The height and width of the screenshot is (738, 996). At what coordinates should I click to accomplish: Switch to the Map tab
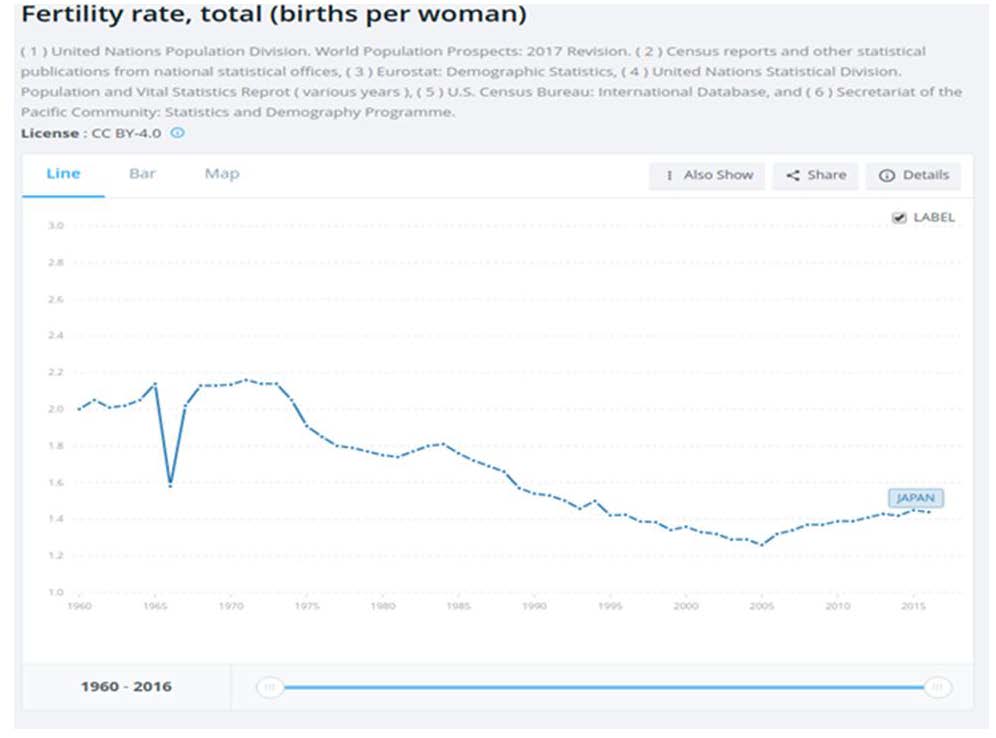(x=222, y=174)
